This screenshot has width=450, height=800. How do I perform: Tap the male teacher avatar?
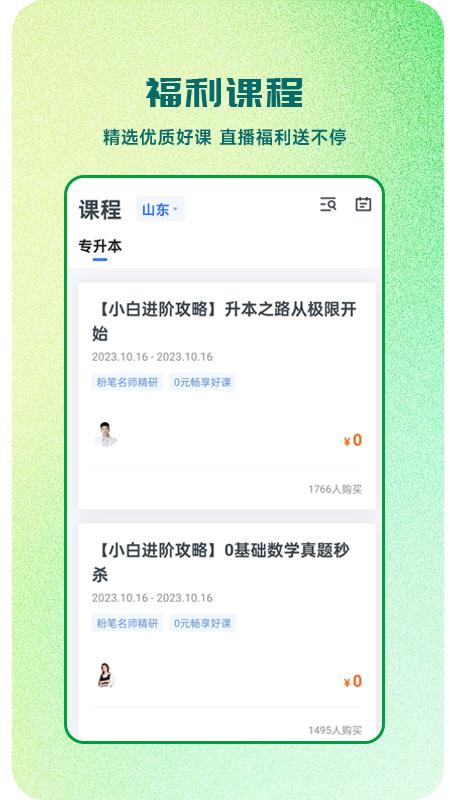pyautogui.click(x=106, y=434)
